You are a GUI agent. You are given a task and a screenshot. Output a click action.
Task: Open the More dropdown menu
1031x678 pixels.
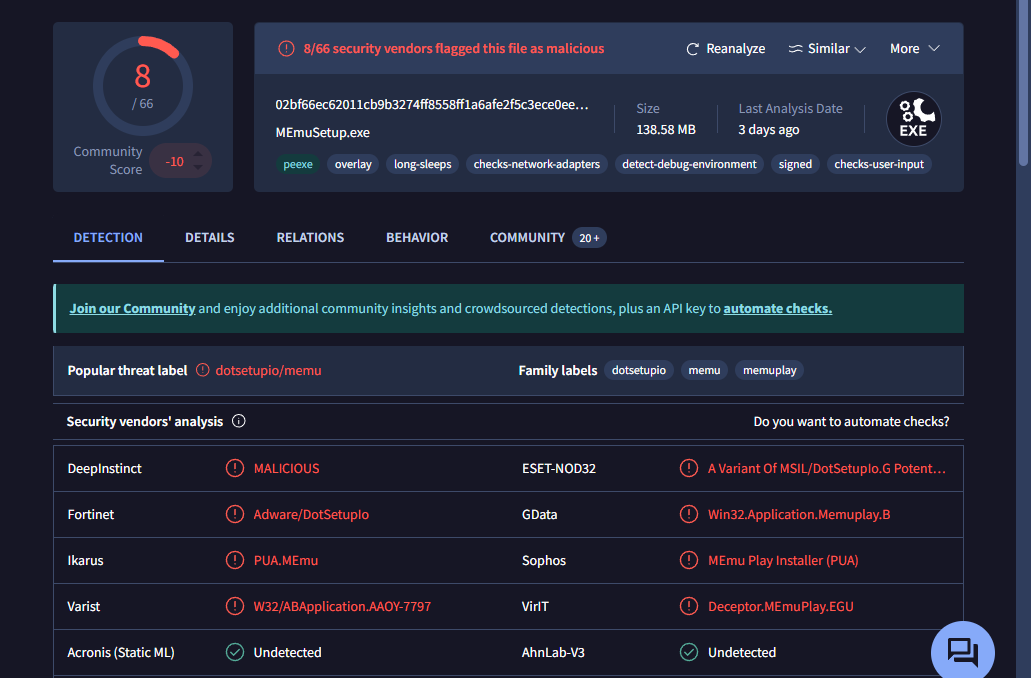point(914,49)
